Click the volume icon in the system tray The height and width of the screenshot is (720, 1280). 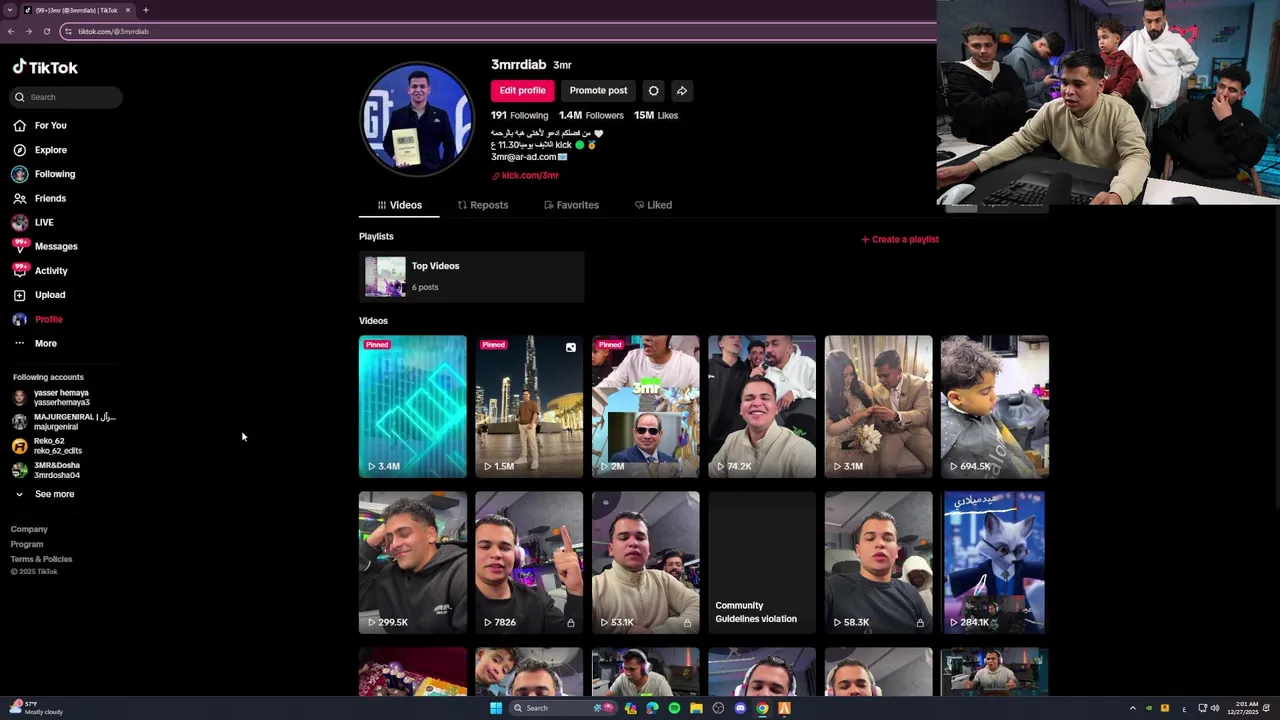(1214, 708)
